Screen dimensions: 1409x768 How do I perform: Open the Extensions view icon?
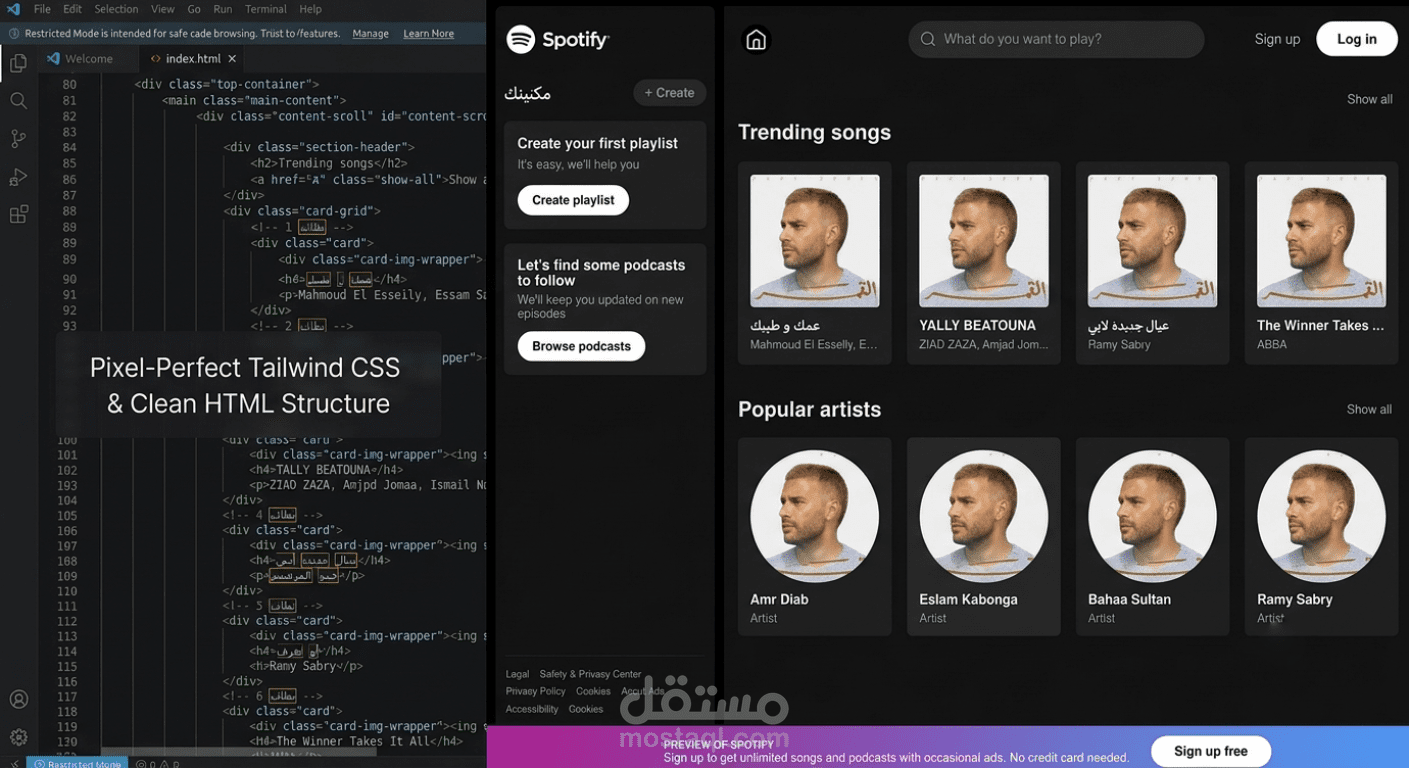pos(18,215)
